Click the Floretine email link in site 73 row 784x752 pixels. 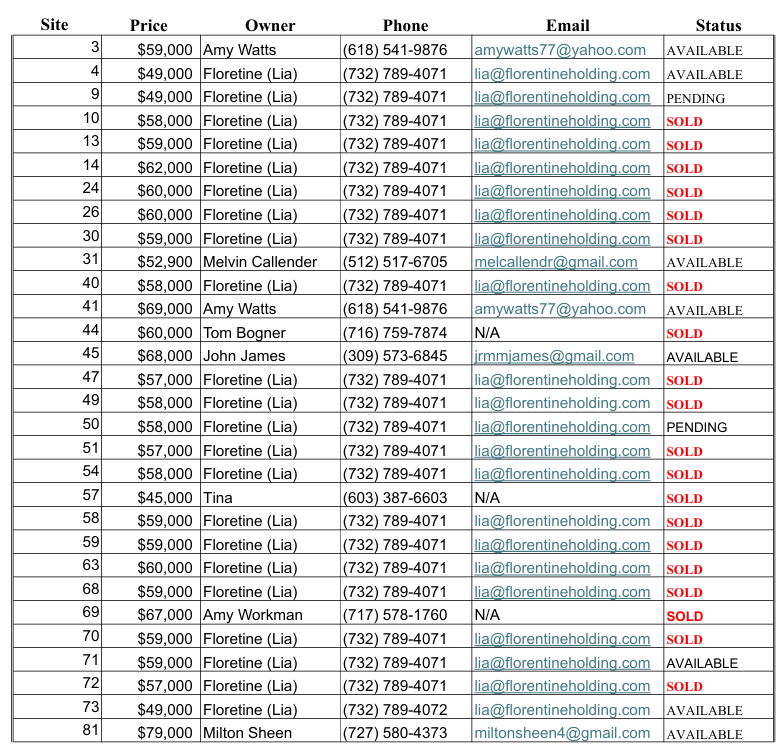[x=562, y=710]
